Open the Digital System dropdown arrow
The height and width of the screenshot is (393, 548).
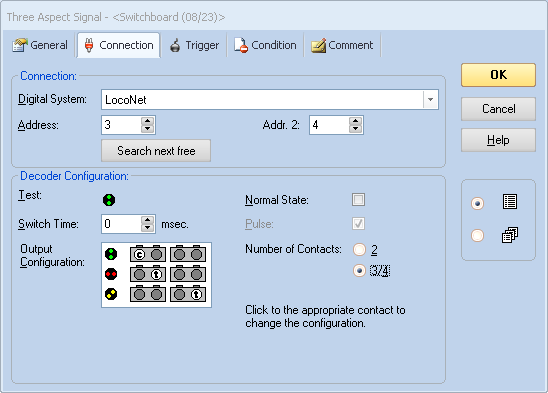coord(431,100)
